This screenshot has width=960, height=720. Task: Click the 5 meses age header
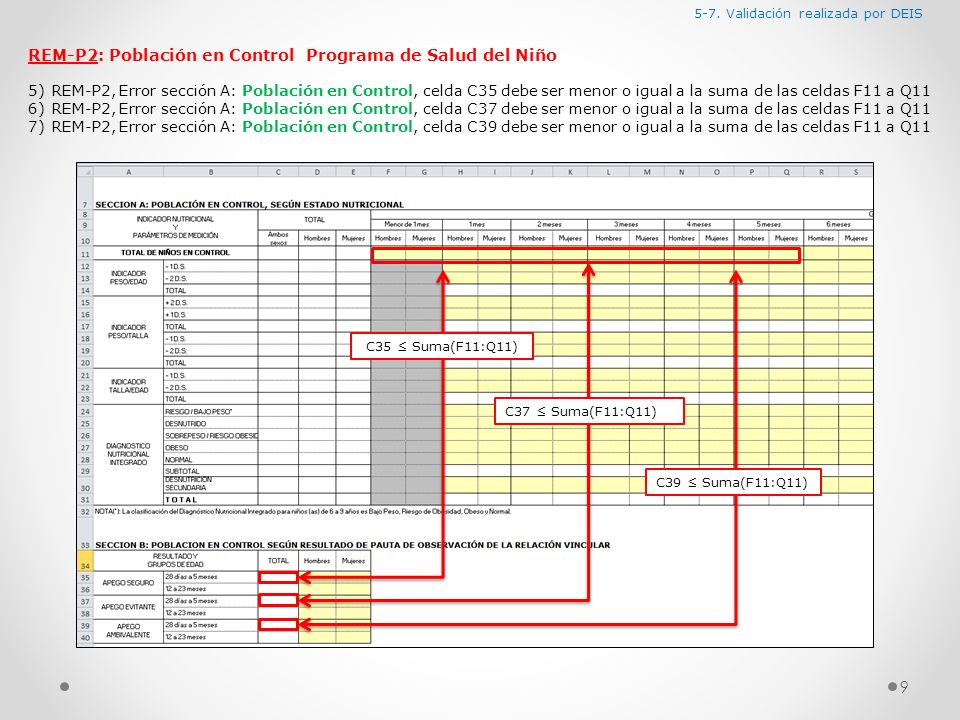[x=768, y=224]
